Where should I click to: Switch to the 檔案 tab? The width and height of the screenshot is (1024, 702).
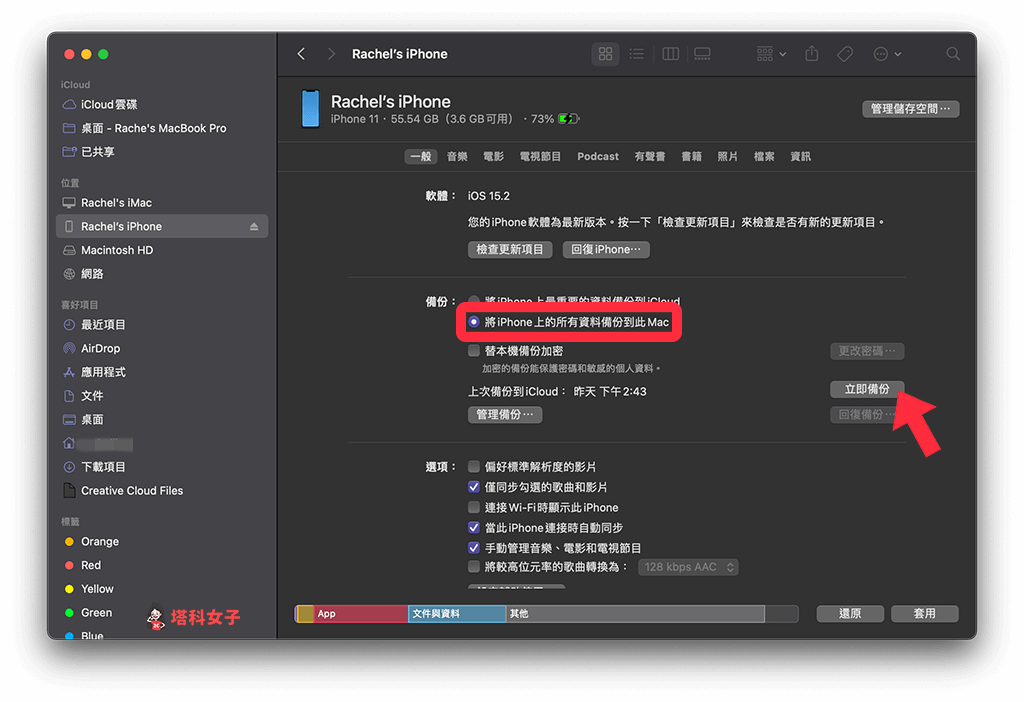[x=764, y=156]
